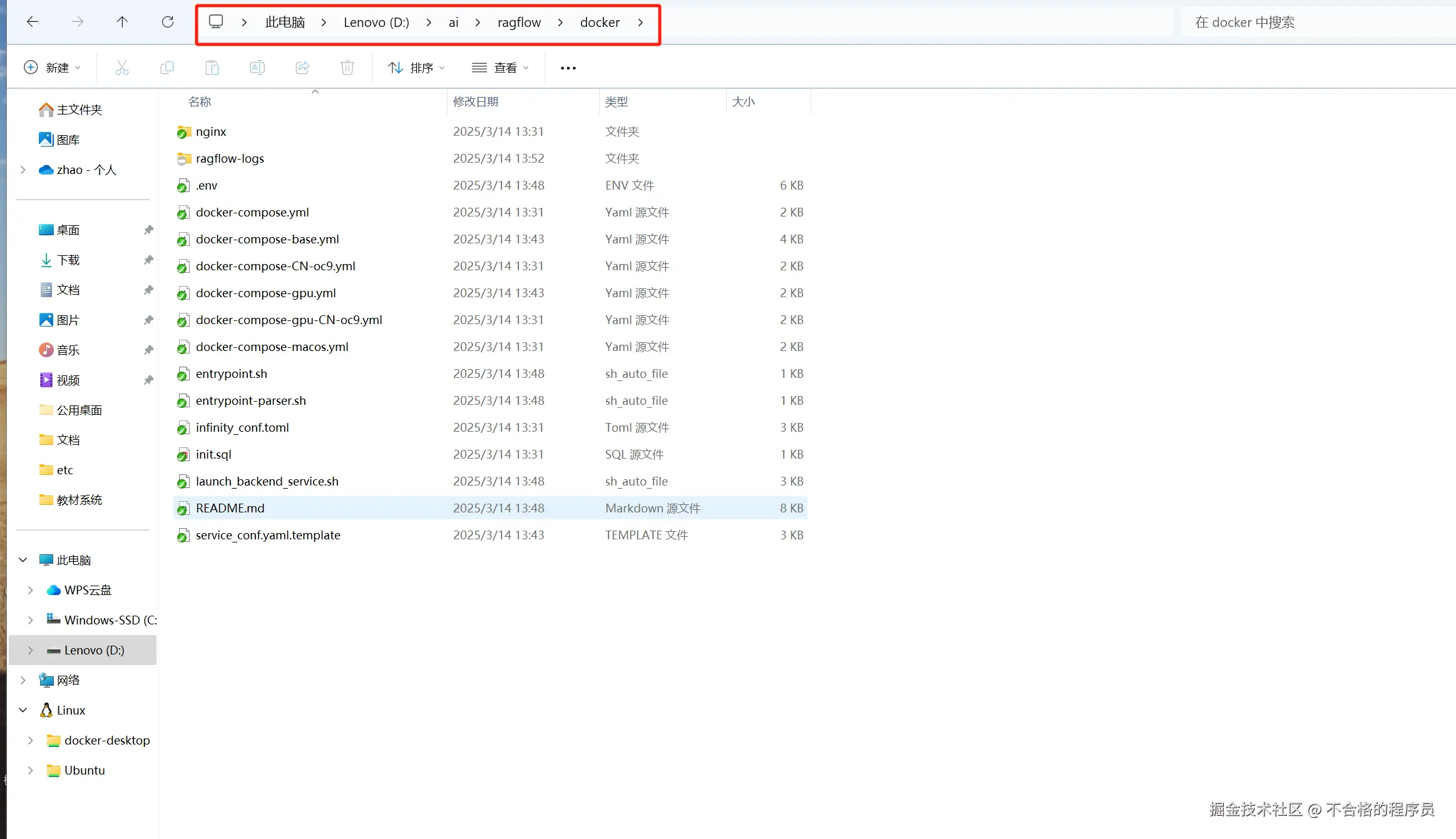Click the Rename icon in toolbar
The width and height of the screenshot is (1456, 839).
pyautogui.click(x=257, y=68)
